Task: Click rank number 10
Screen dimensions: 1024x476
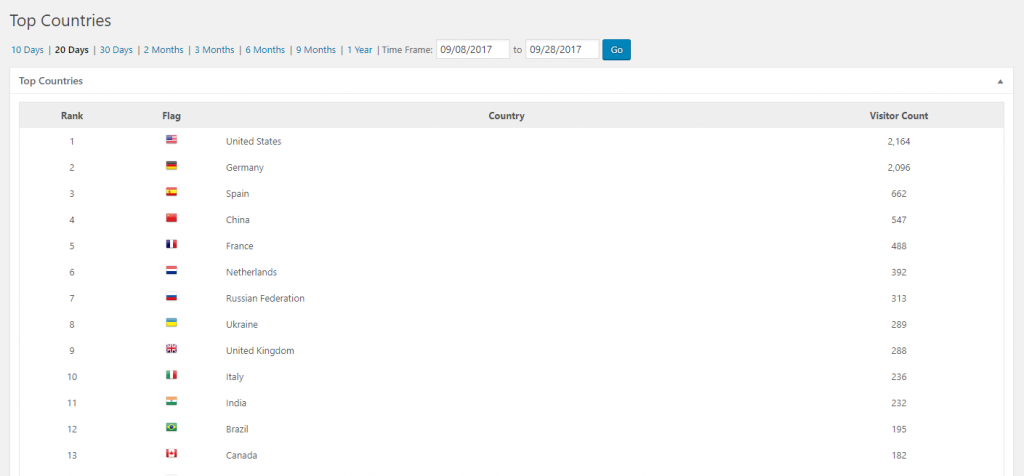Action: 72,377
